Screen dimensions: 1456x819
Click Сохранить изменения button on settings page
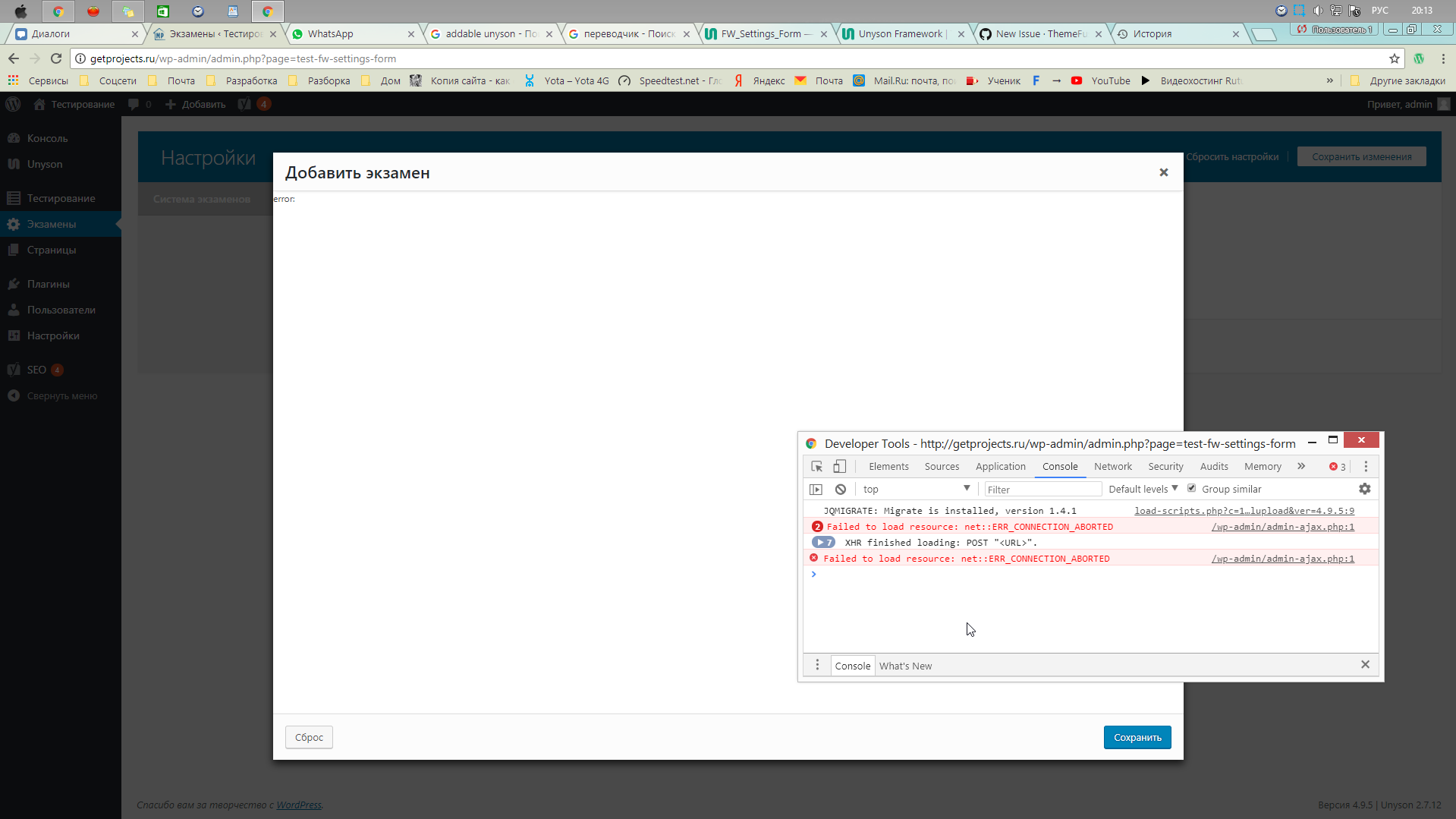(x=1361, y=156)
